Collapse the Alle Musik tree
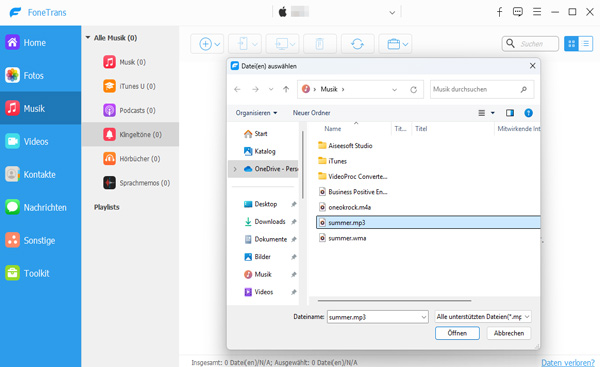The image size is (600, 367). (88, 38)
